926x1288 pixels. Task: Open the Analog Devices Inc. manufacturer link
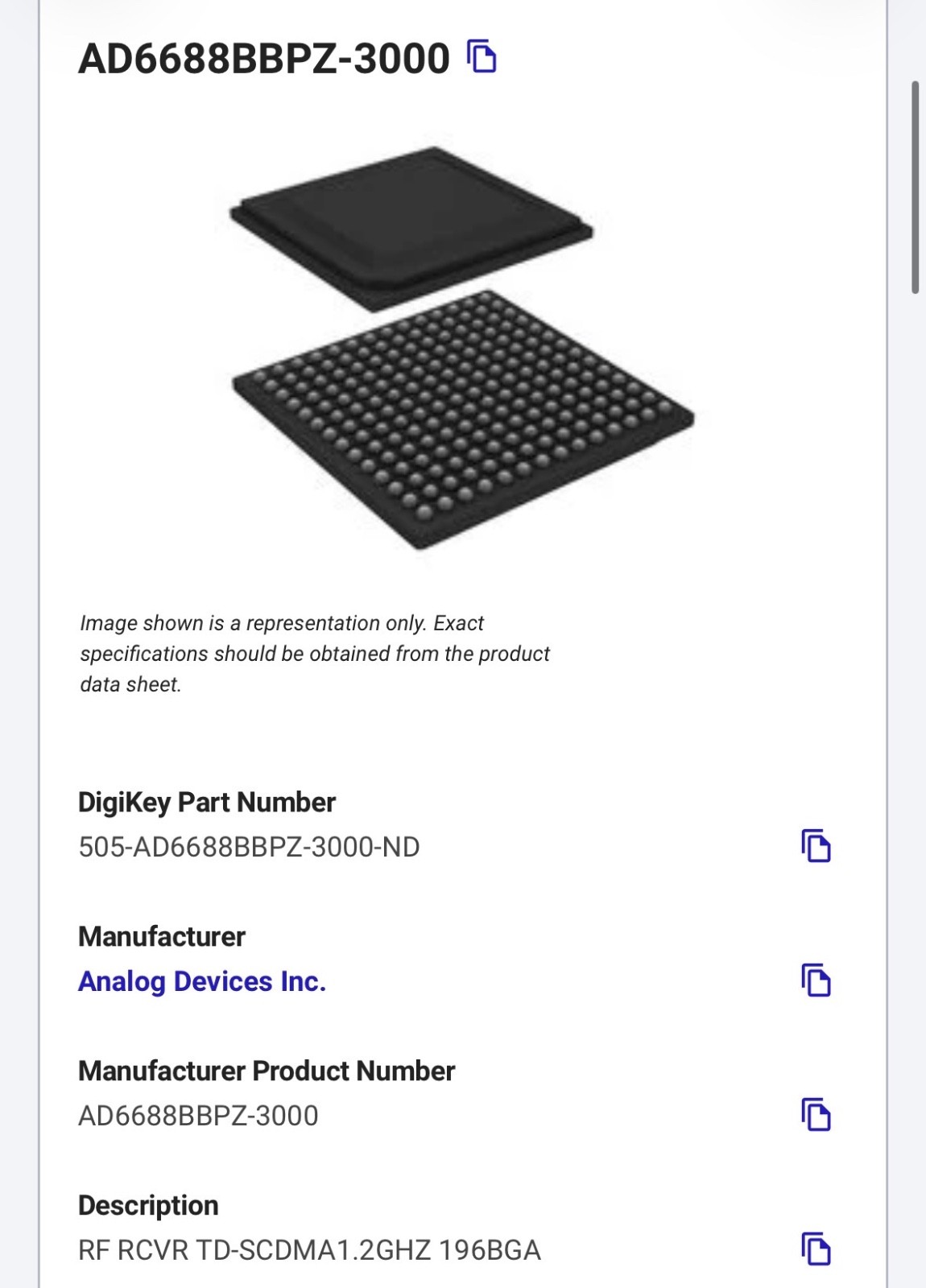(x=202, y=981)
